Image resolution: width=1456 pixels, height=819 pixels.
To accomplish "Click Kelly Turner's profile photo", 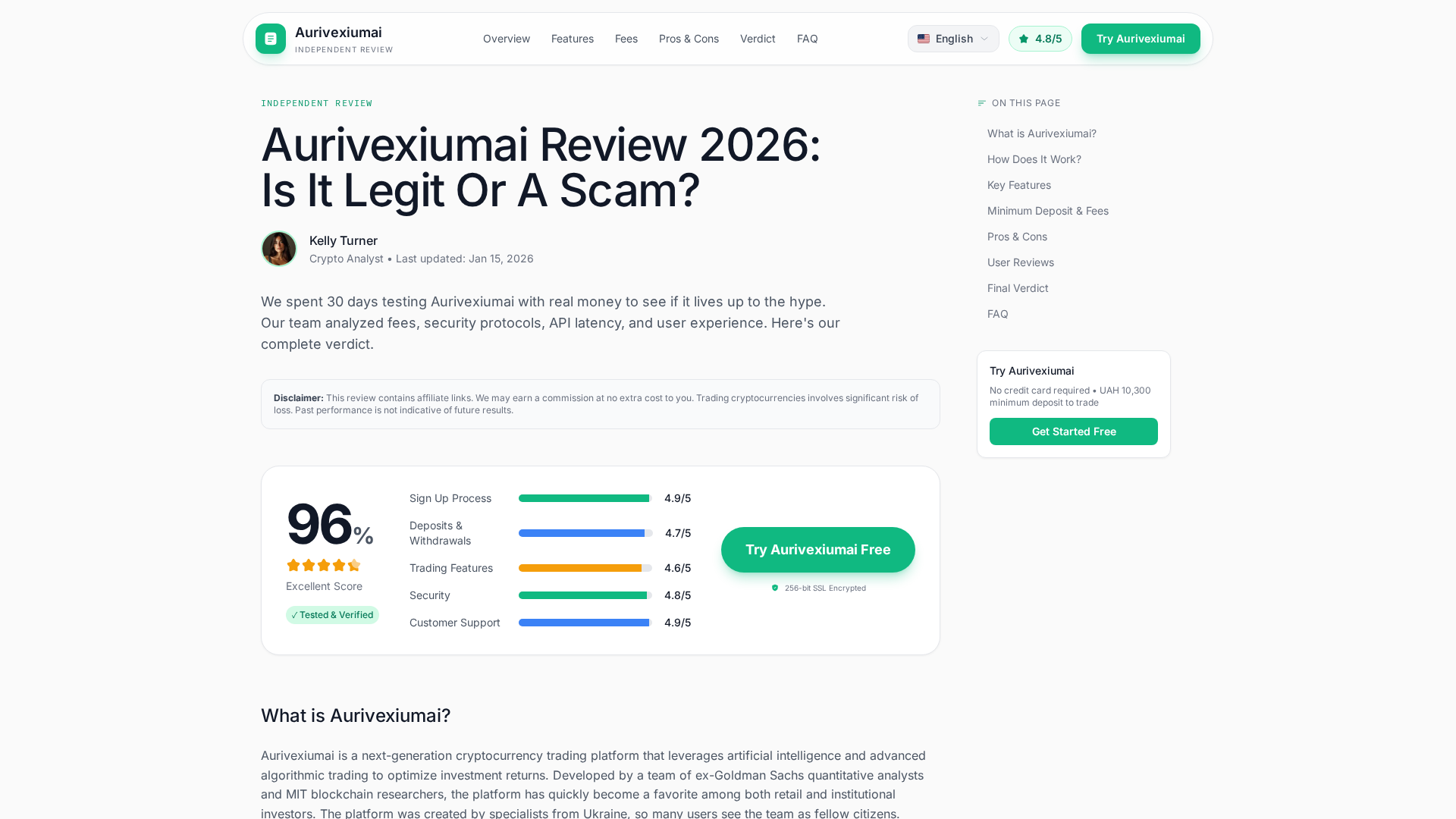I will [278, 248].
